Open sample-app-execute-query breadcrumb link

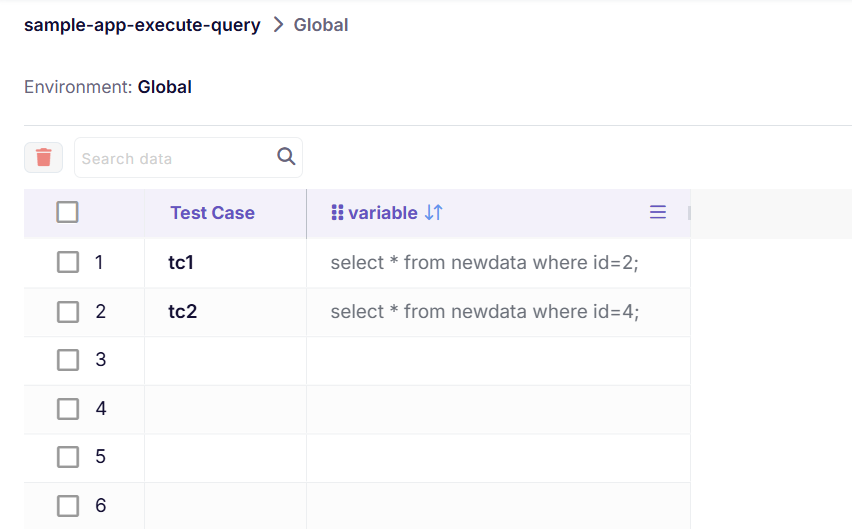(x=142, y=25)
